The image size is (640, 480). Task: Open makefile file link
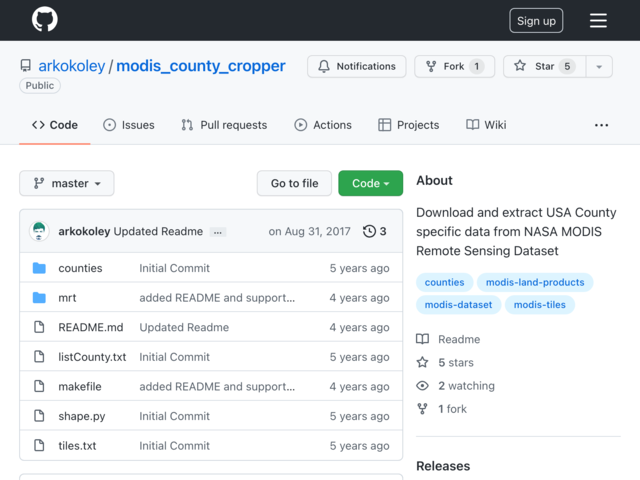pos(80,387)
